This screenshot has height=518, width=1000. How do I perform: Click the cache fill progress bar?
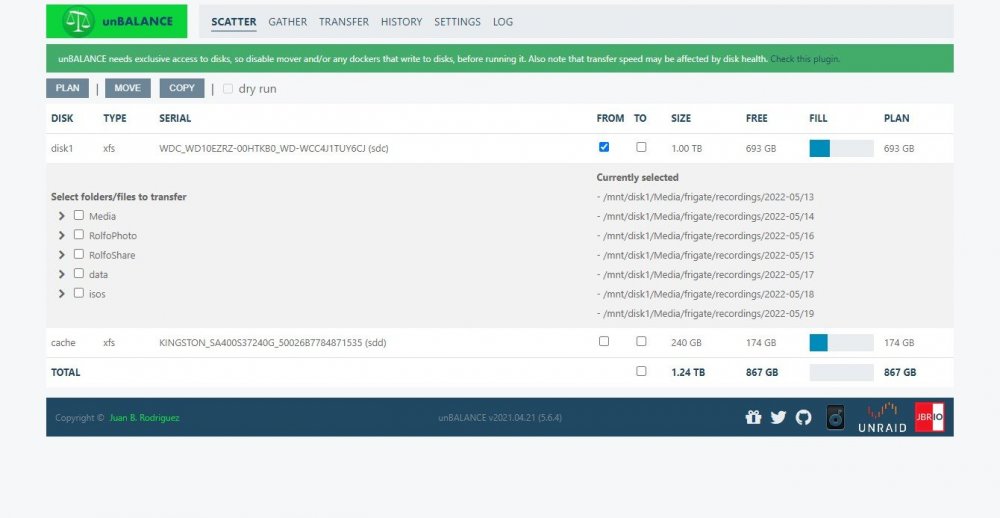click(841, 343)
